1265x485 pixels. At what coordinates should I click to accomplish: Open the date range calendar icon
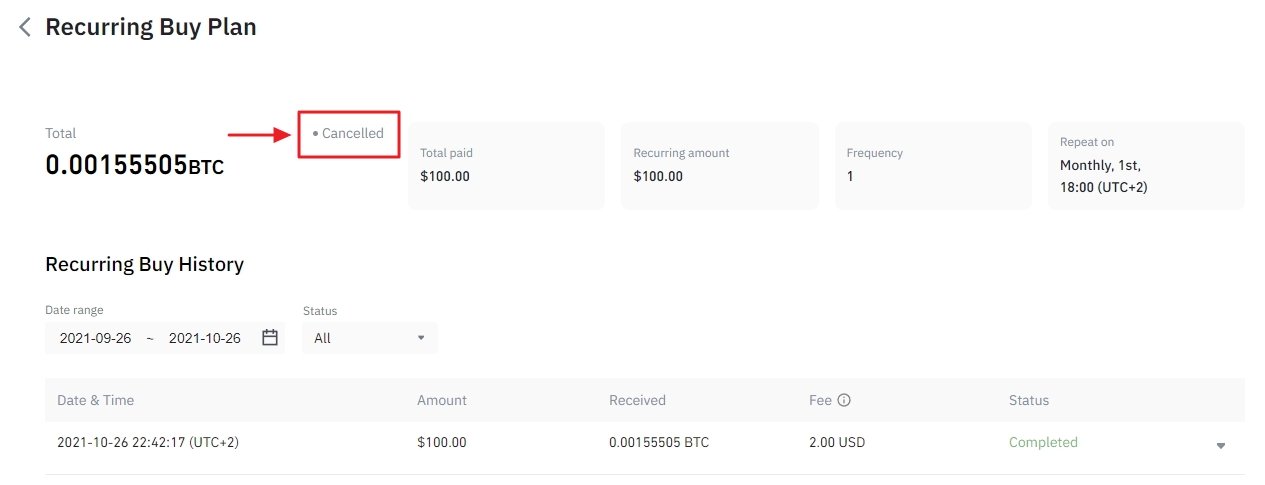coord(270,338)
